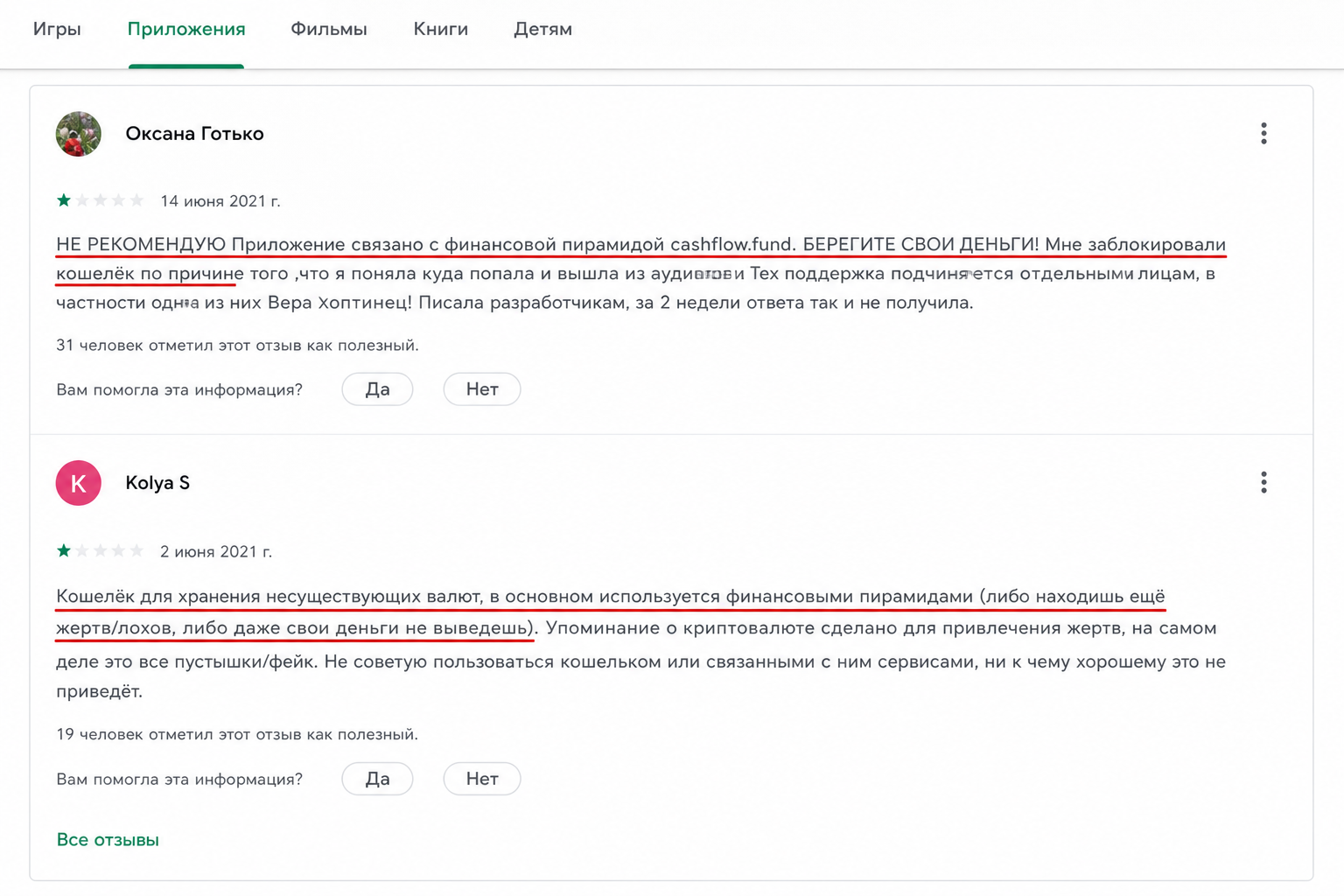
Task: Click the reviewer name Kolya S
Action: pyautogui.click(x=157, y=483)
